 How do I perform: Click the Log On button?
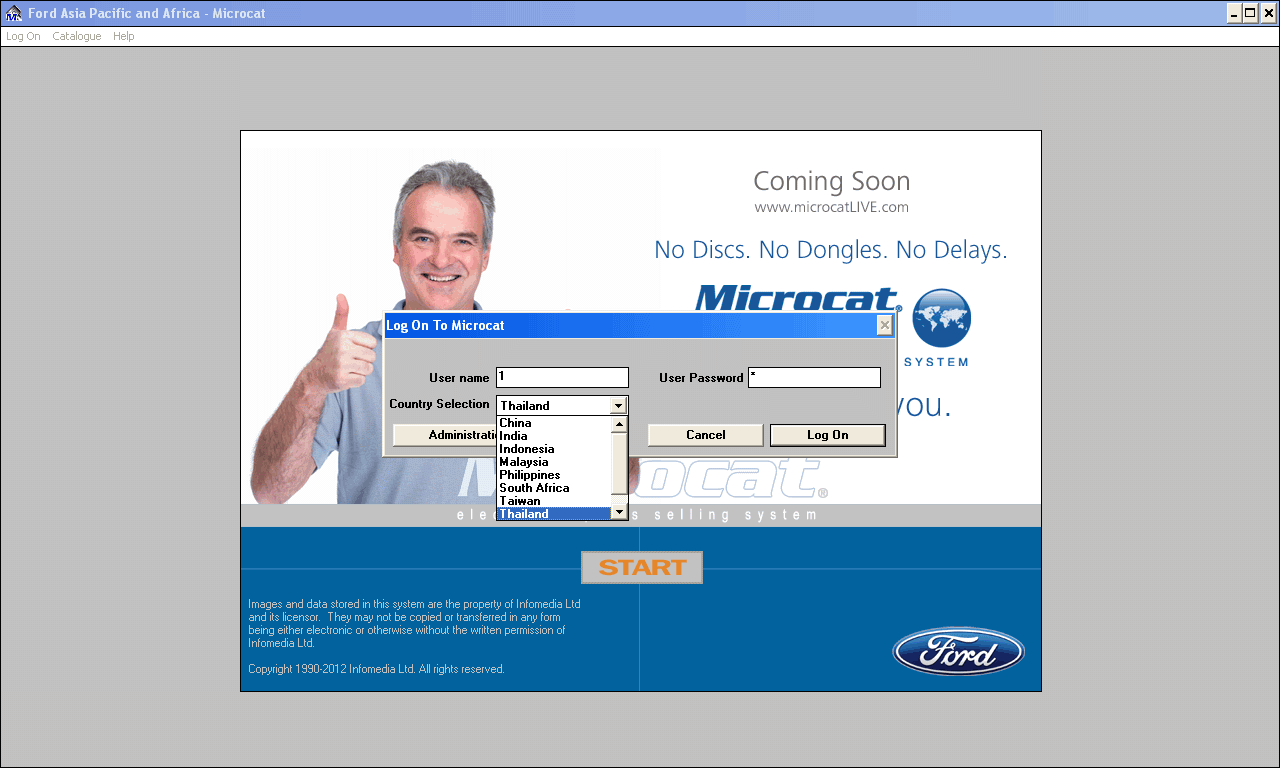pos(827,435)
